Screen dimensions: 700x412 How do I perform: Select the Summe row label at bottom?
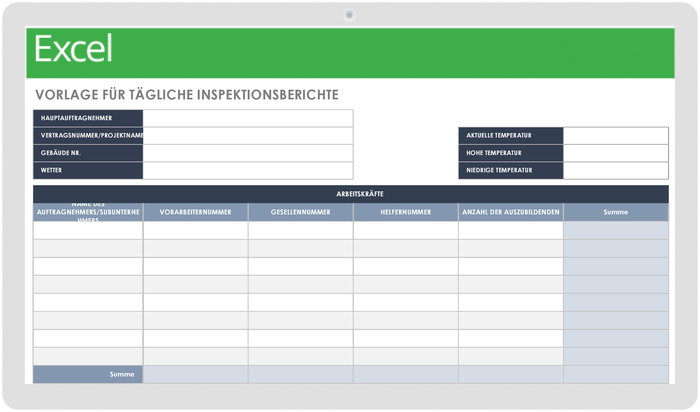click(88, 375)
